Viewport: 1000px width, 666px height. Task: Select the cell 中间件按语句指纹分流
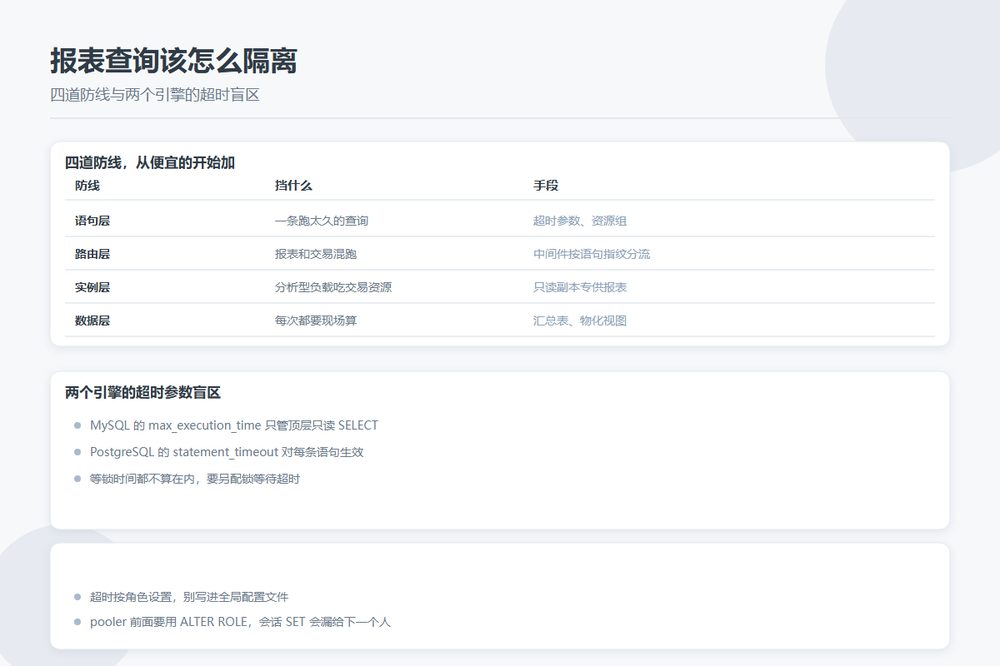point(592,254)
